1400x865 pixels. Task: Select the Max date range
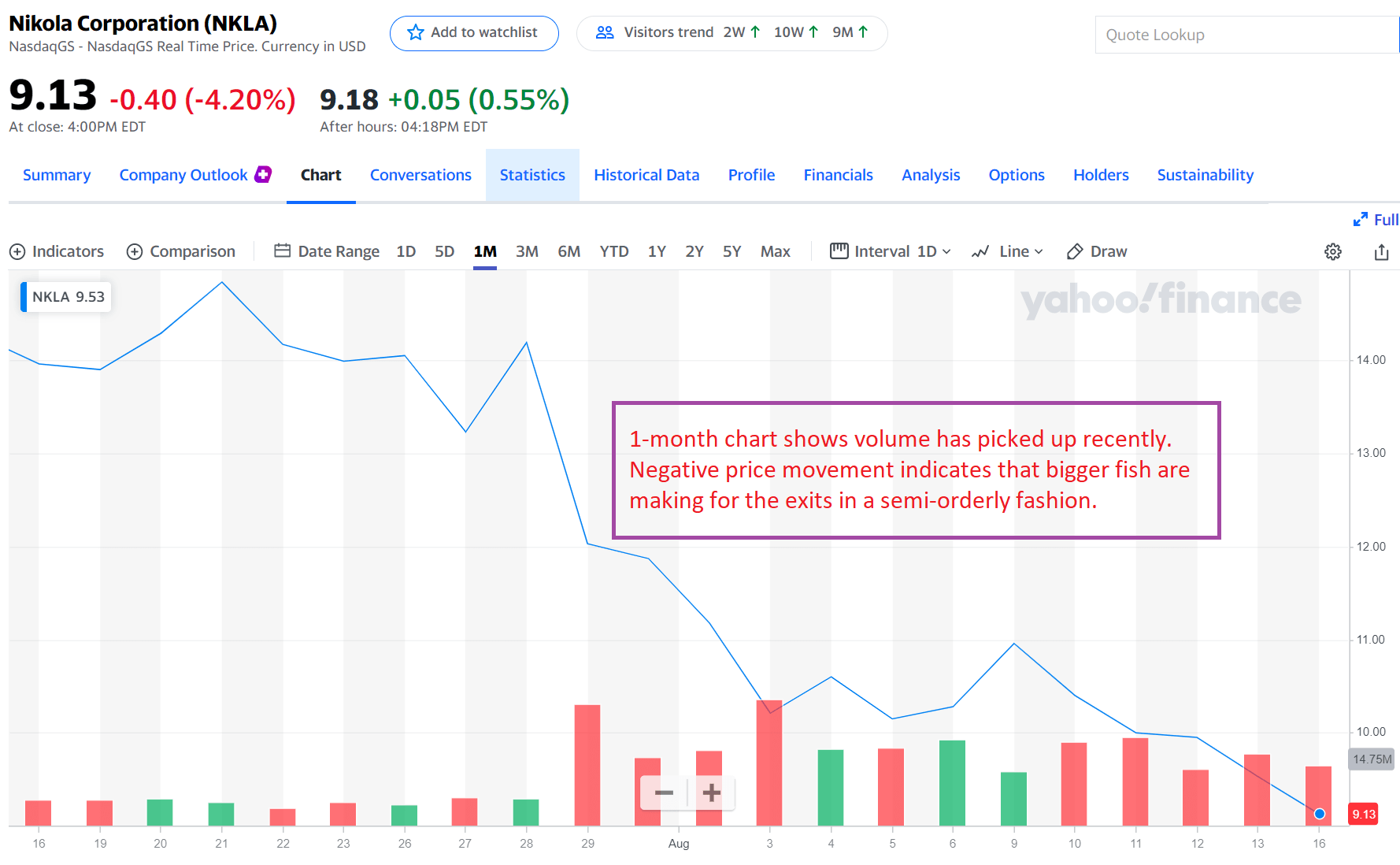pyautogui.click(x=776, y=251)
